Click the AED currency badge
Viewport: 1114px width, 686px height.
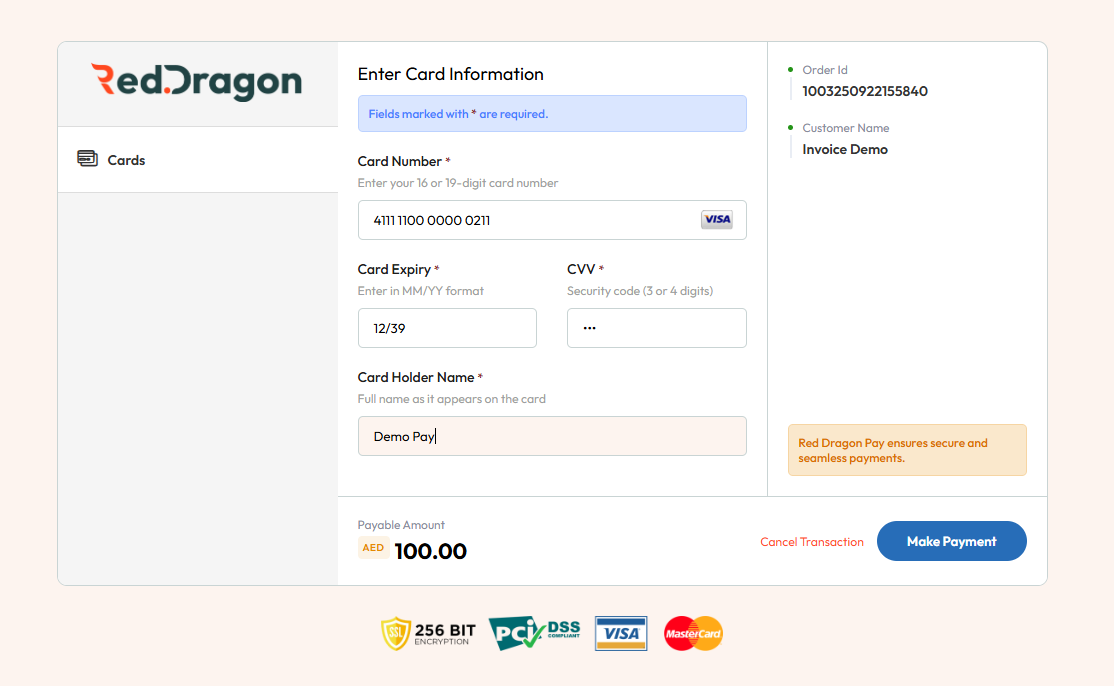373,548
